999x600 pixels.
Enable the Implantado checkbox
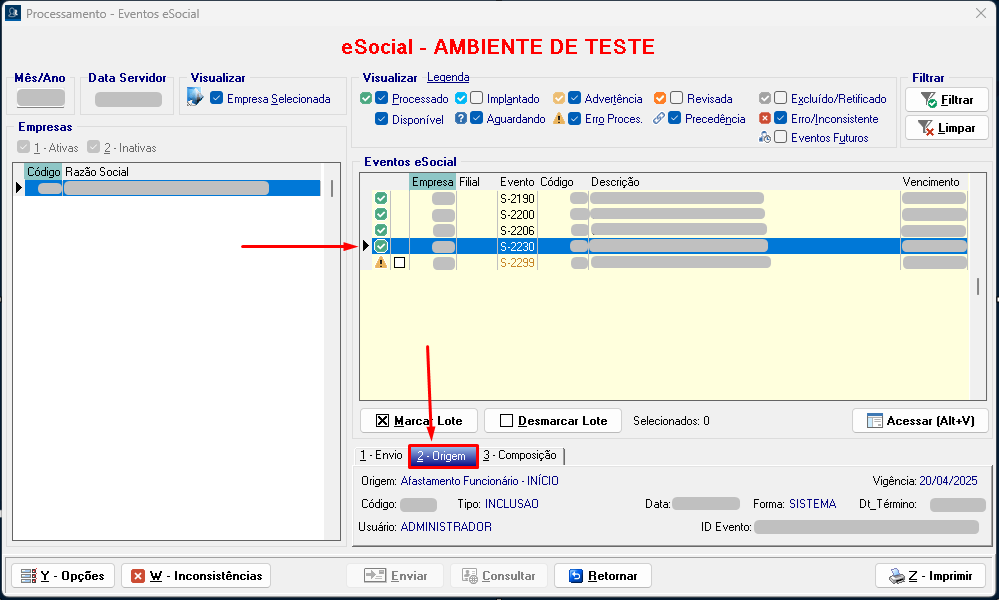pos(477,98)
